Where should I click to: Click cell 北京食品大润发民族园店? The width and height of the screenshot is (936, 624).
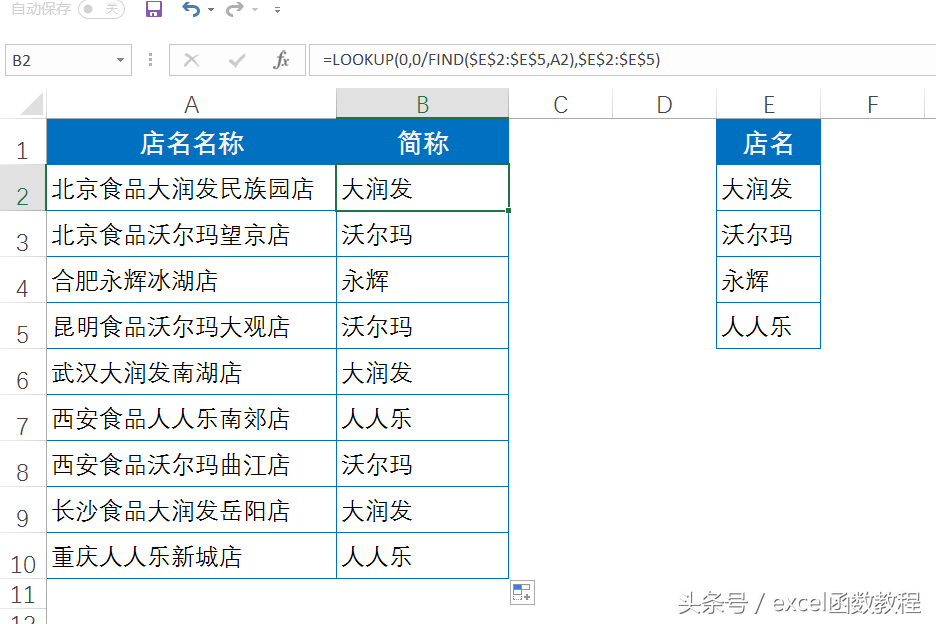(192, 188)
